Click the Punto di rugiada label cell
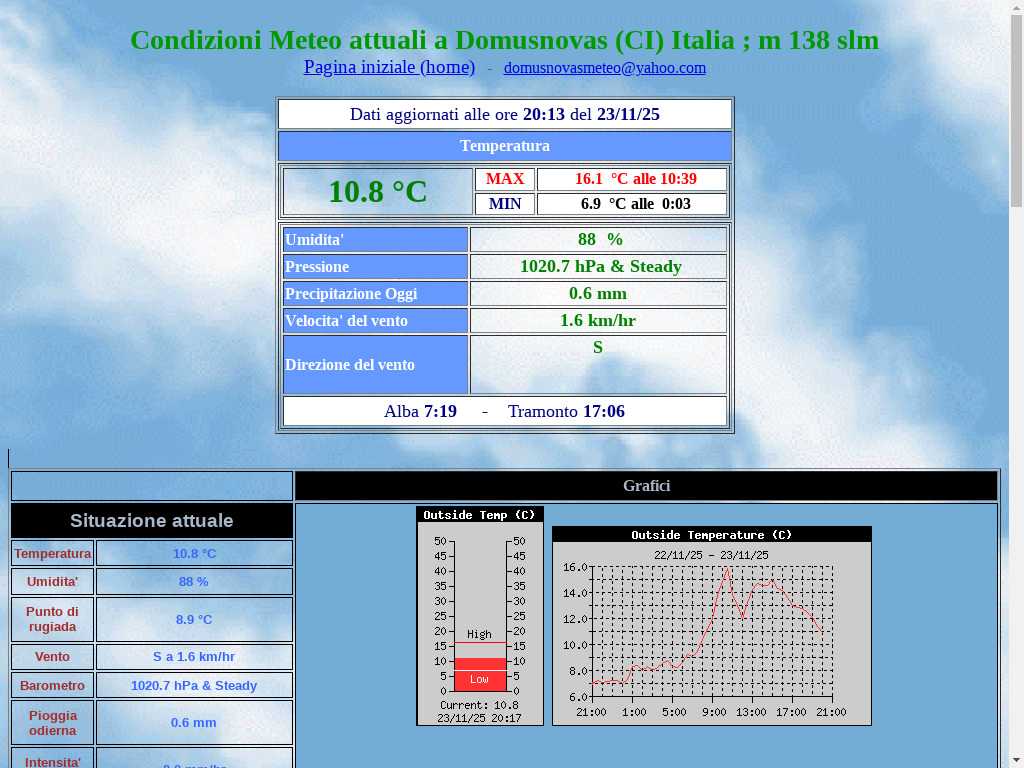This screenshot has height=768, width=1024. (53, 619)
